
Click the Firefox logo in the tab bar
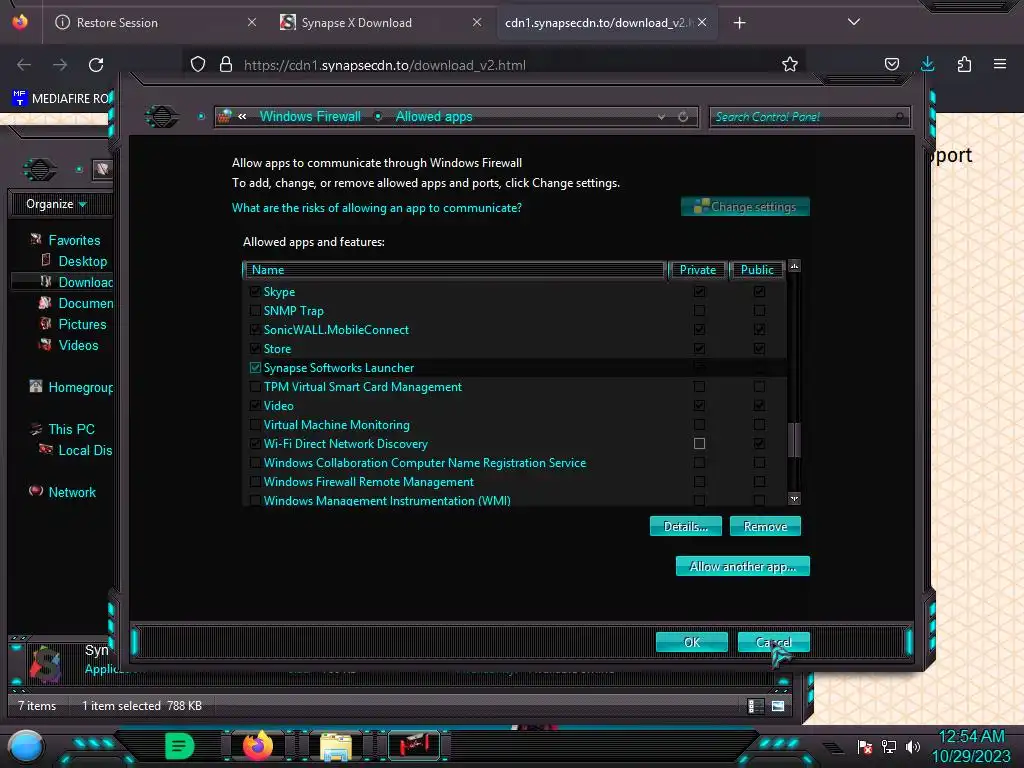click(x=20, y=22)
